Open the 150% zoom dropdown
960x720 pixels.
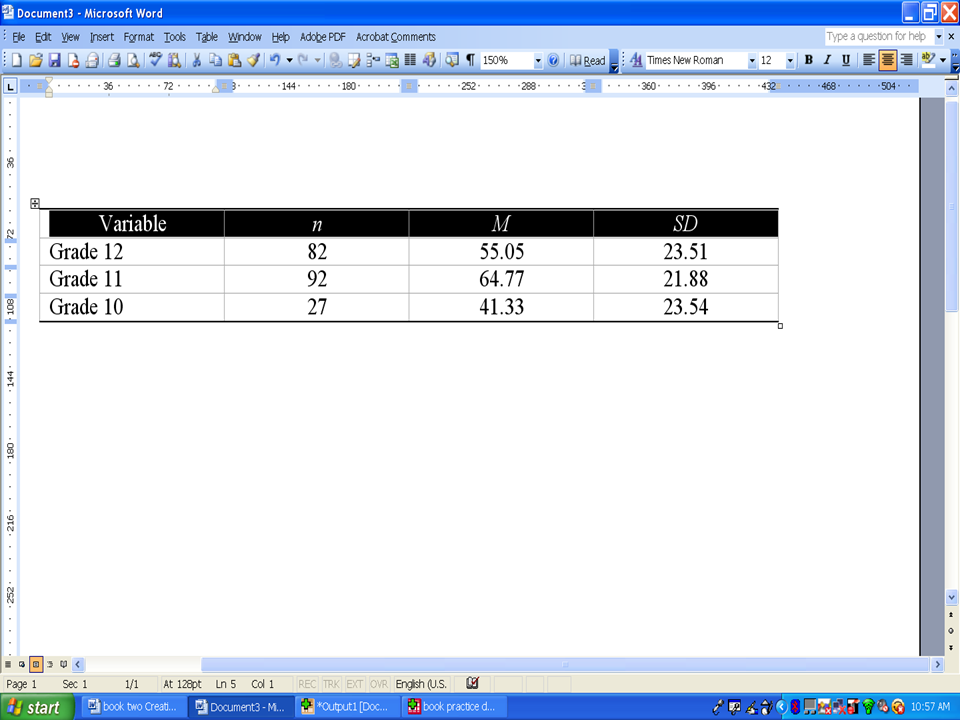coord(538,60)
